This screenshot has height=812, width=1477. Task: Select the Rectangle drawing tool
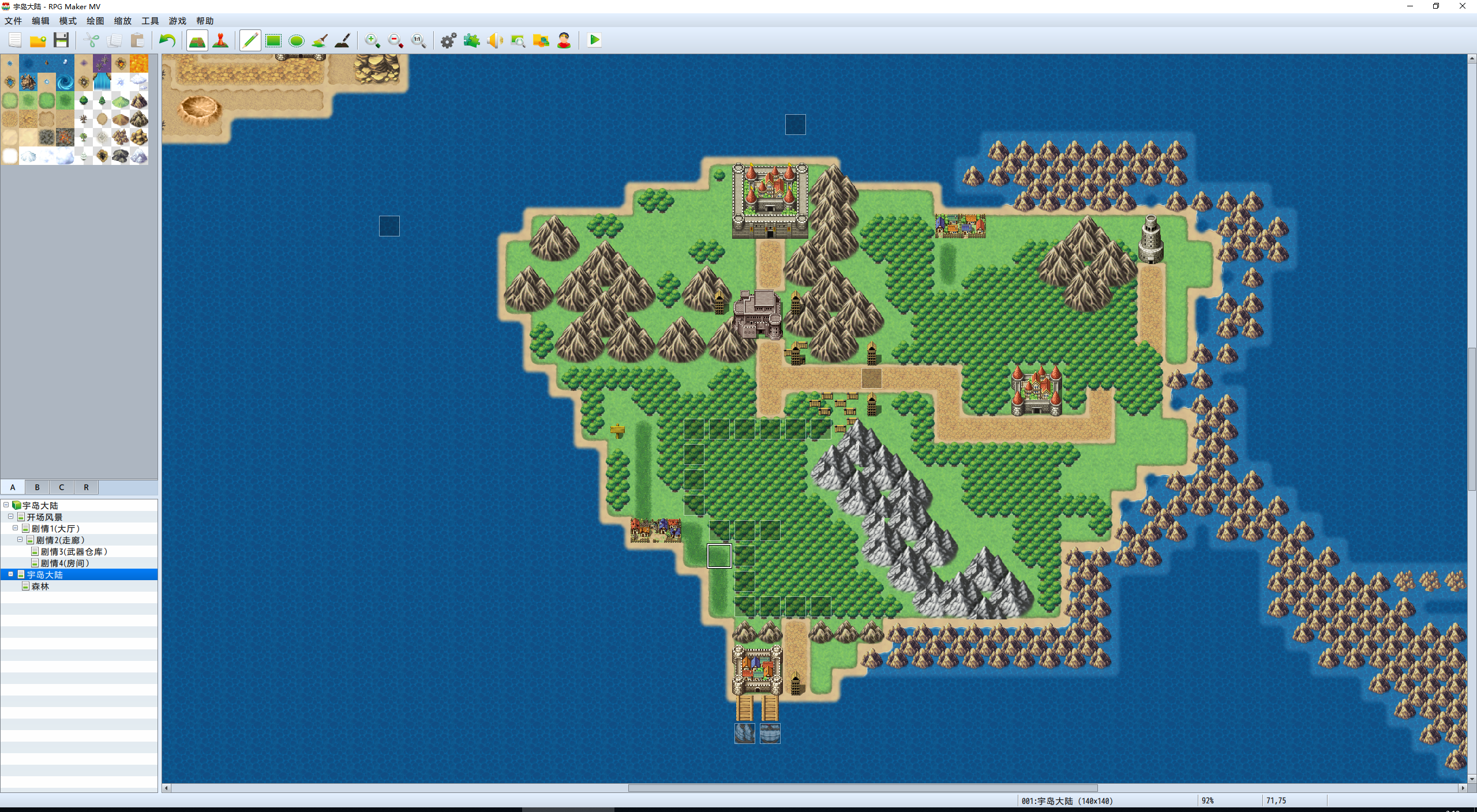(x=273, y=40)
